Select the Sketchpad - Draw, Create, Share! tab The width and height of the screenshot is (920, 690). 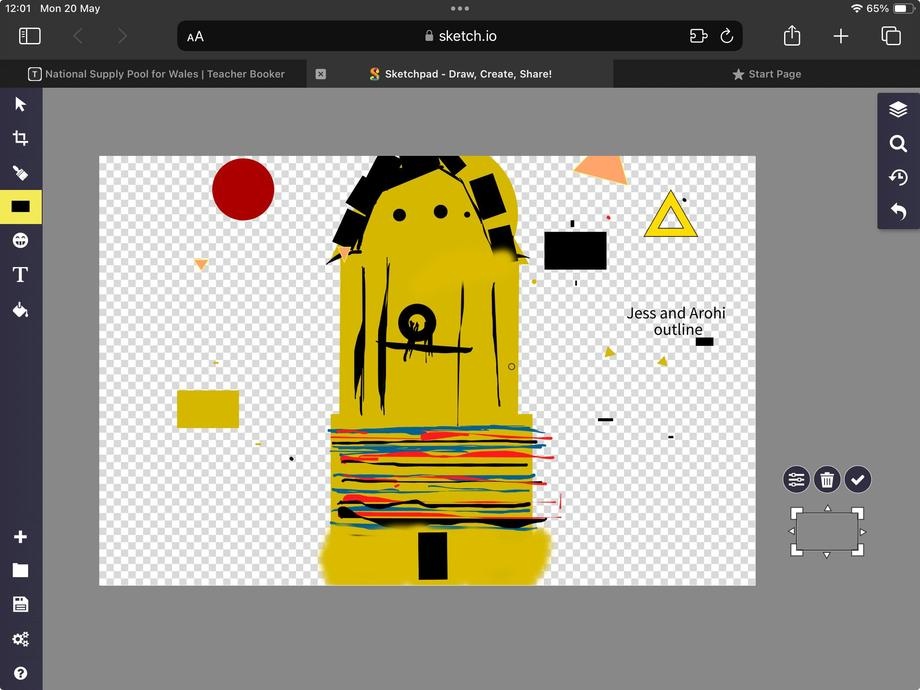(x=461, y=74)
